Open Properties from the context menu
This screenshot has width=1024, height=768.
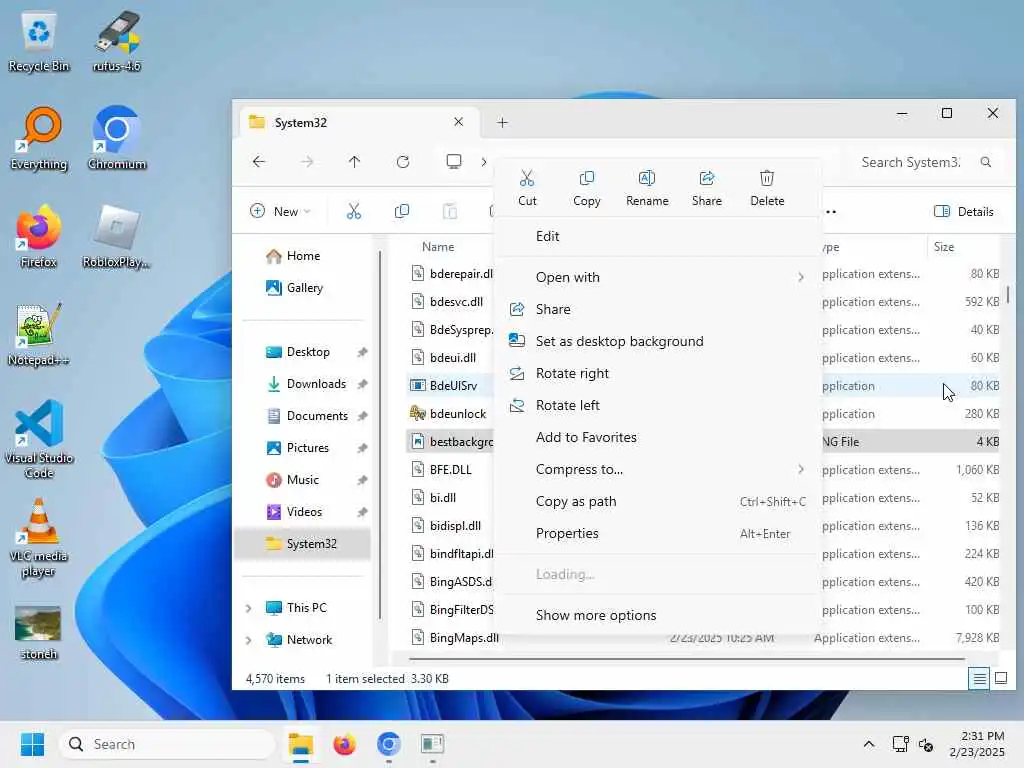(x=656, y=533)
